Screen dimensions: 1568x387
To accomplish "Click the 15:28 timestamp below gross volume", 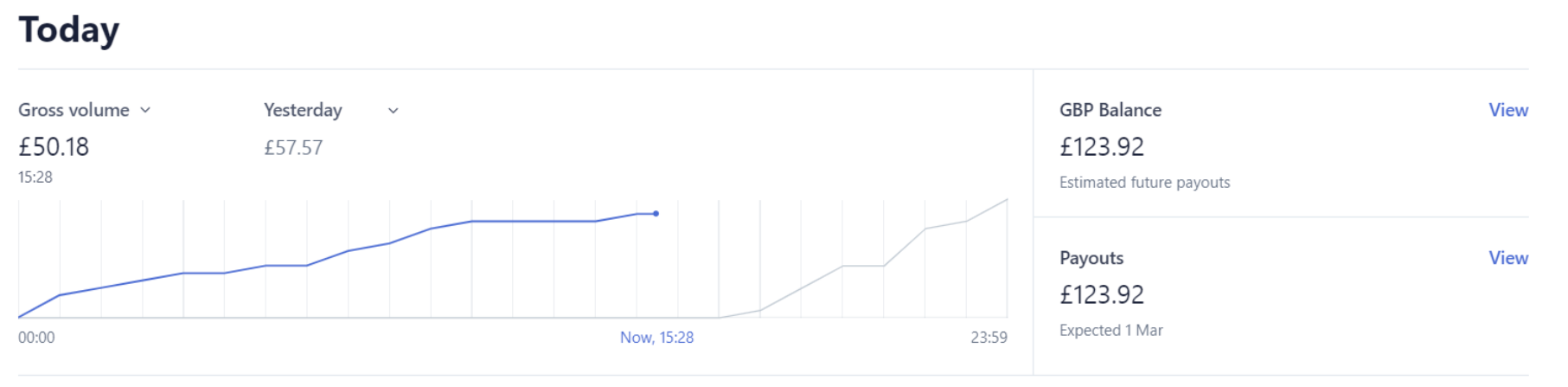I will click(x=35, y=177).
